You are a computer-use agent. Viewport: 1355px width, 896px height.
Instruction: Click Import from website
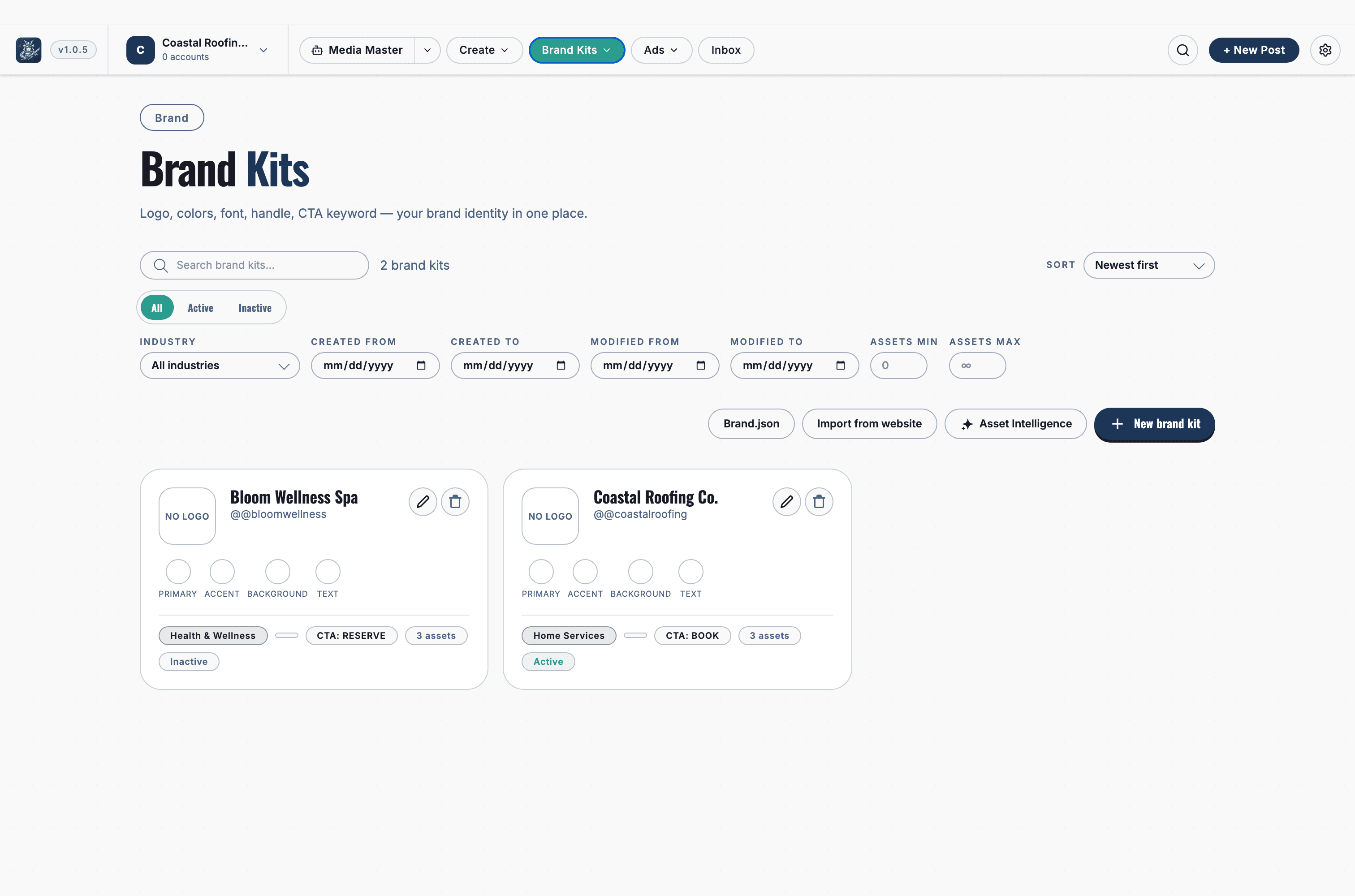tap(869, 424)
